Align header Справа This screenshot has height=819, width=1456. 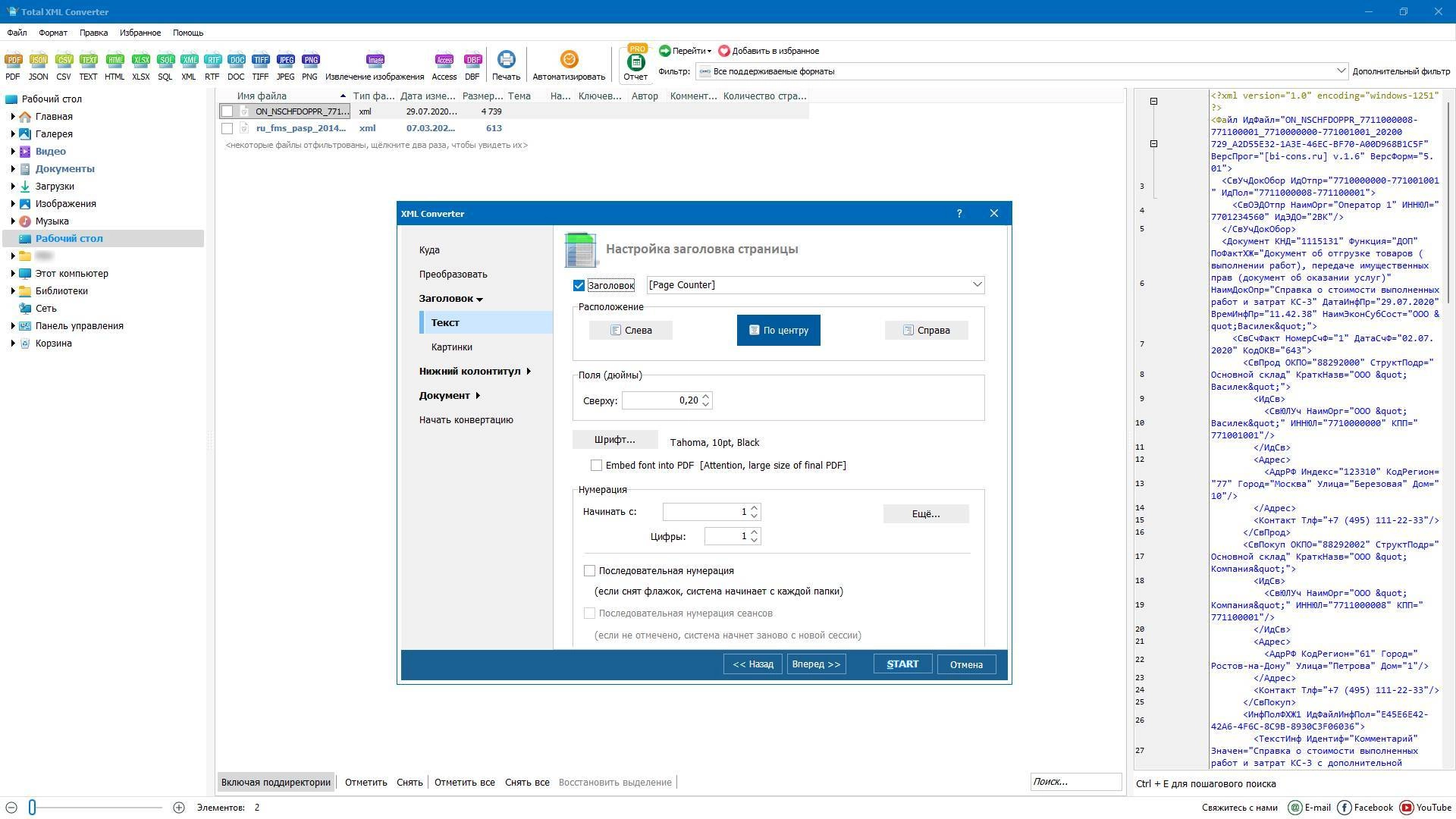tap(927, 331)
